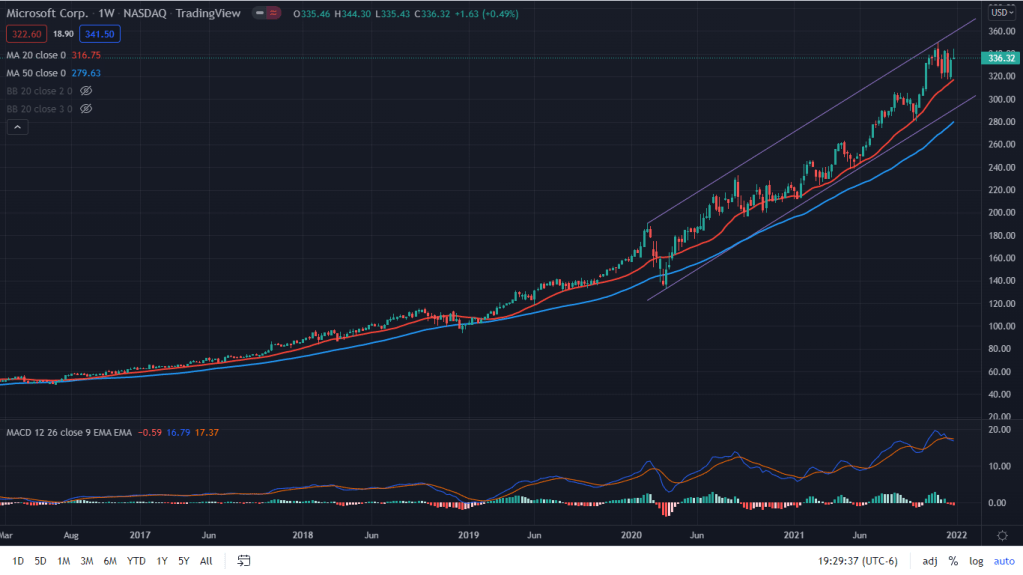The width and height of the screenshot is (1023, 575).
Task: Toggle adj dividend adjustment
Action: click(929, 561)
